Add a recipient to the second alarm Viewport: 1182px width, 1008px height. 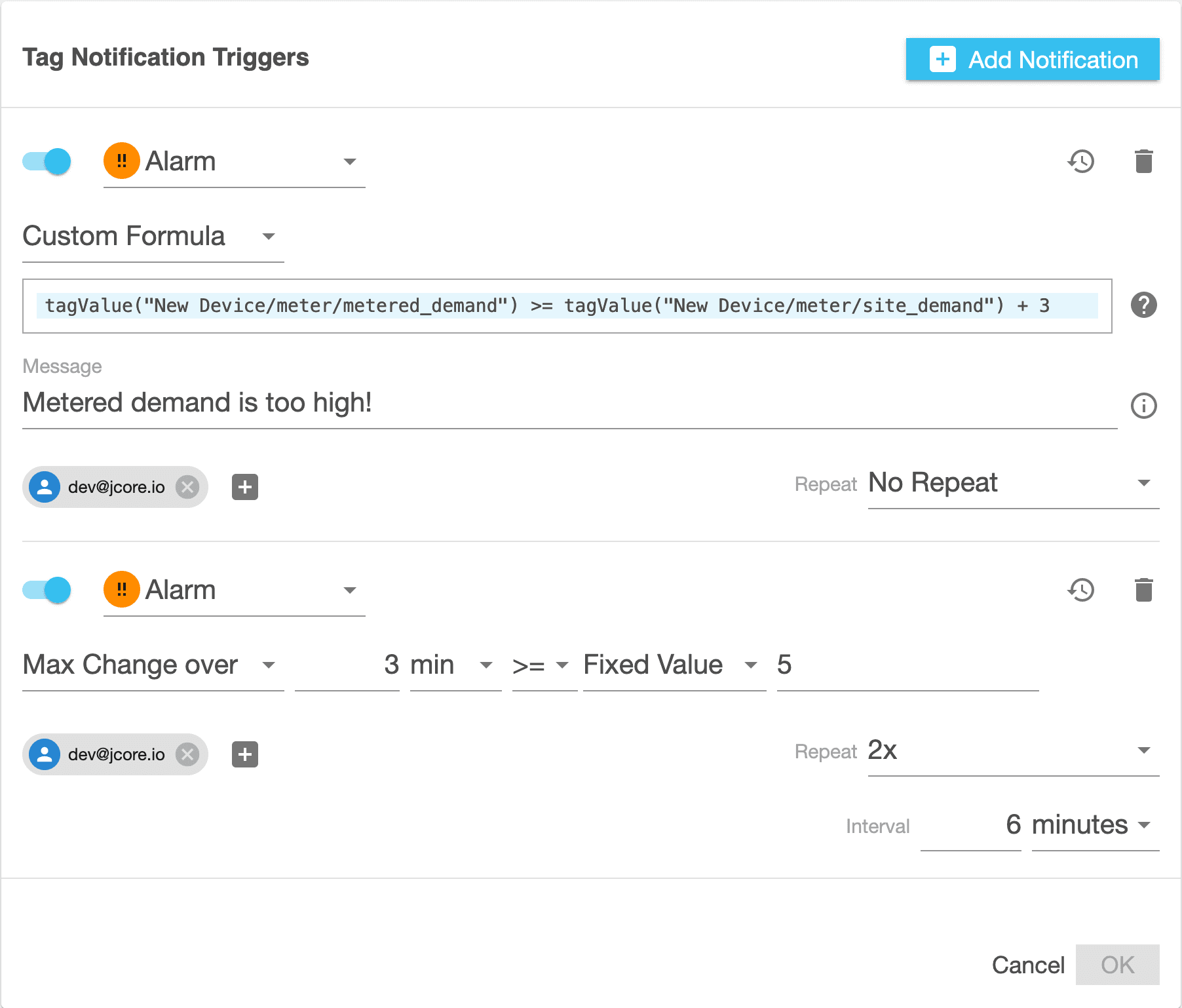(x=245, y=754)
